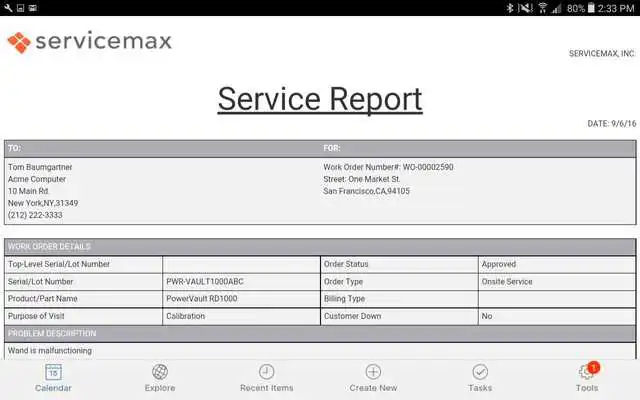Click the WORK ORDER DETAILS header
The image size is (640, 400).
[49, 247]
